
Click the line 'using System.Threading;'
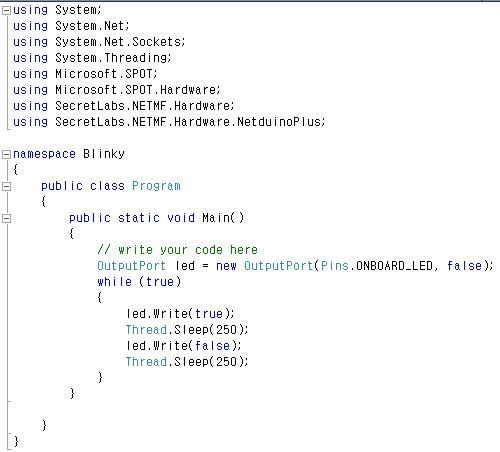click(92, 58)
